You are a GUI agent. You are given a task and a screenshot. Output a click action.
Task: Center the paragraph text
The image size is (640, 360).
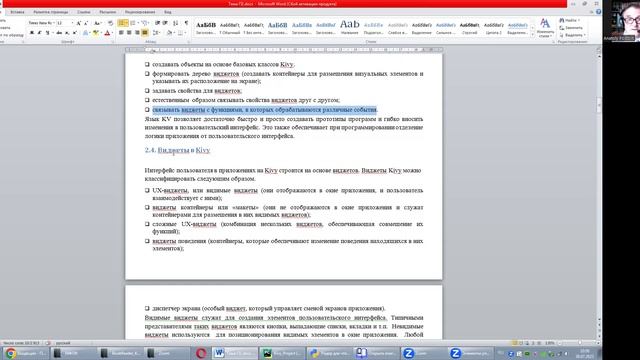[129, 33]
